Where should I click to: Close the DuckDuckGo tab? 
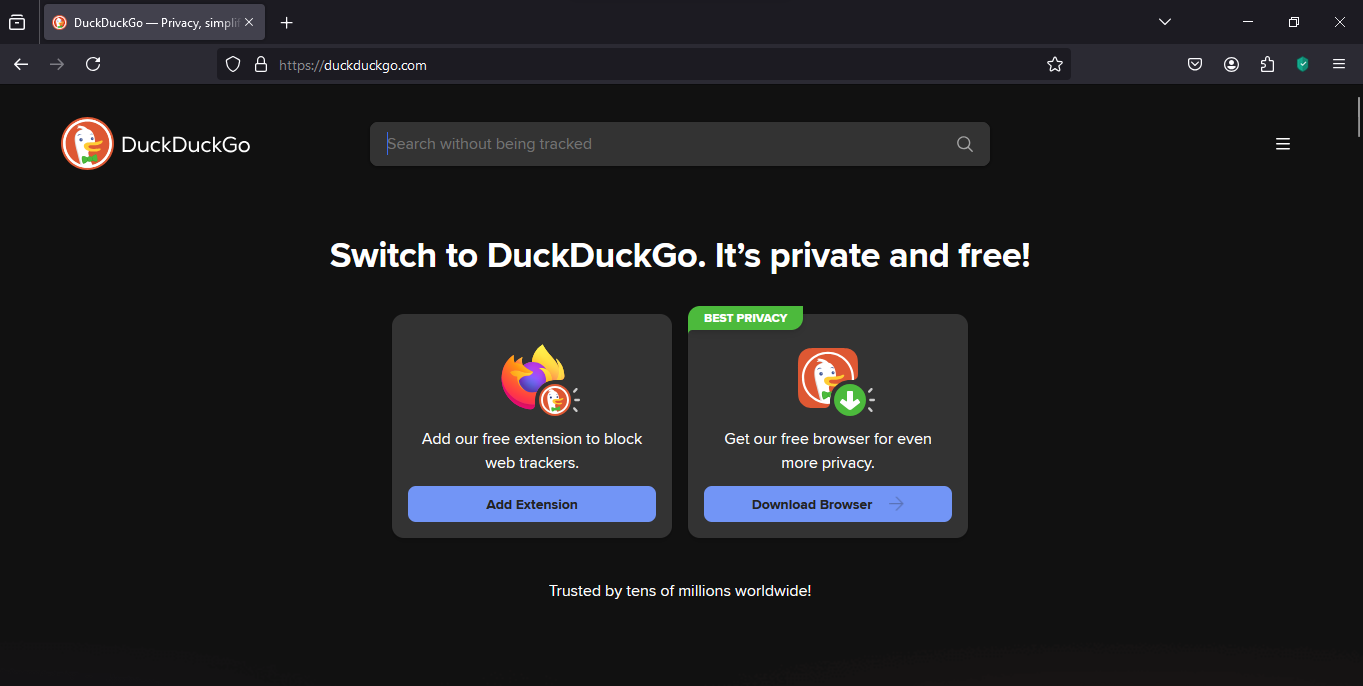249,22
